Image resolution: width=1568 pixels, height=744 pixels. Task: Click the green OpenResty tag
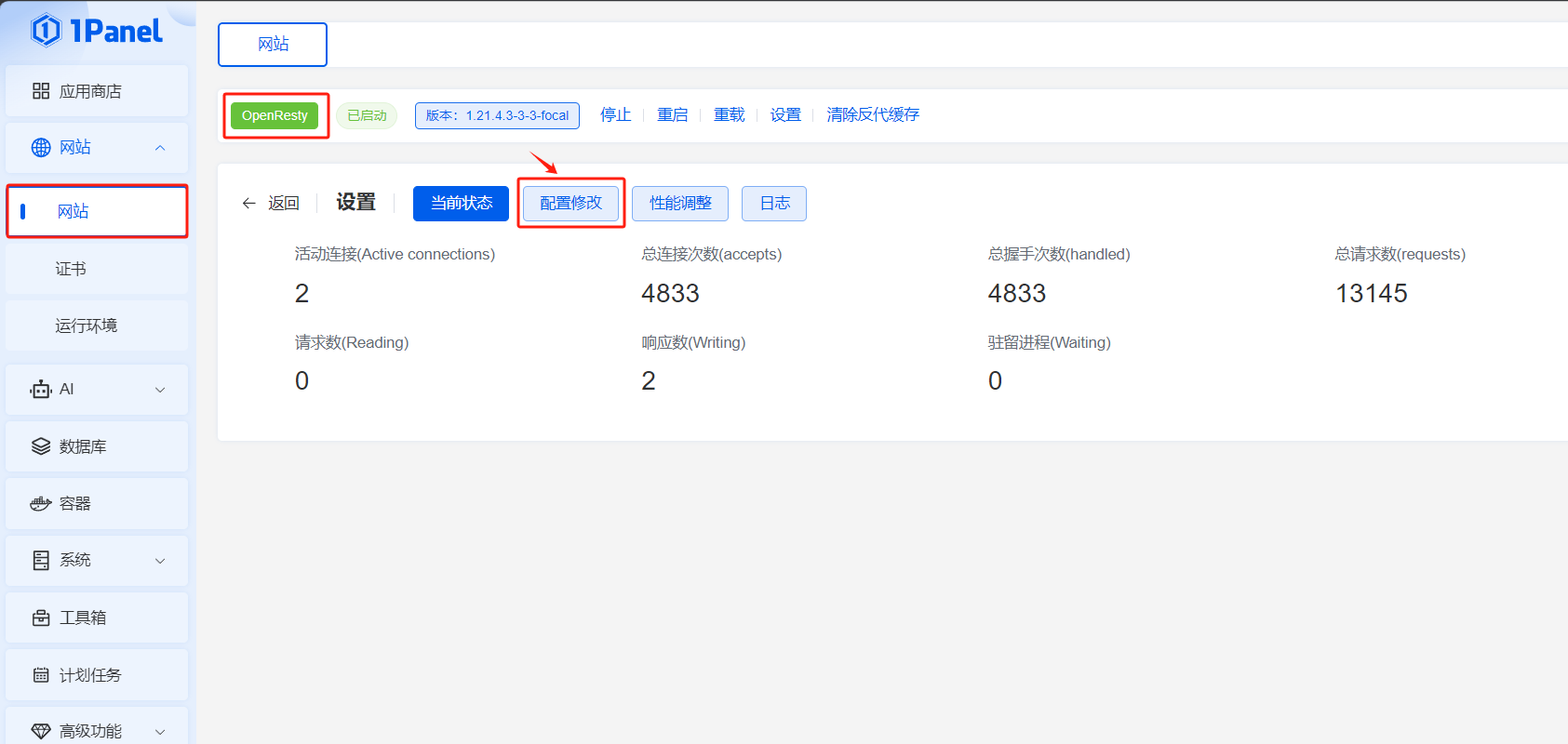(x=275, y=115)
